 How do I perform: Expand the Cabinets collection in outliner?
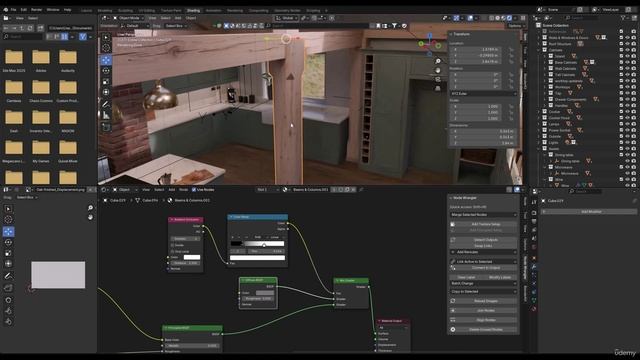tap(539, 50)
